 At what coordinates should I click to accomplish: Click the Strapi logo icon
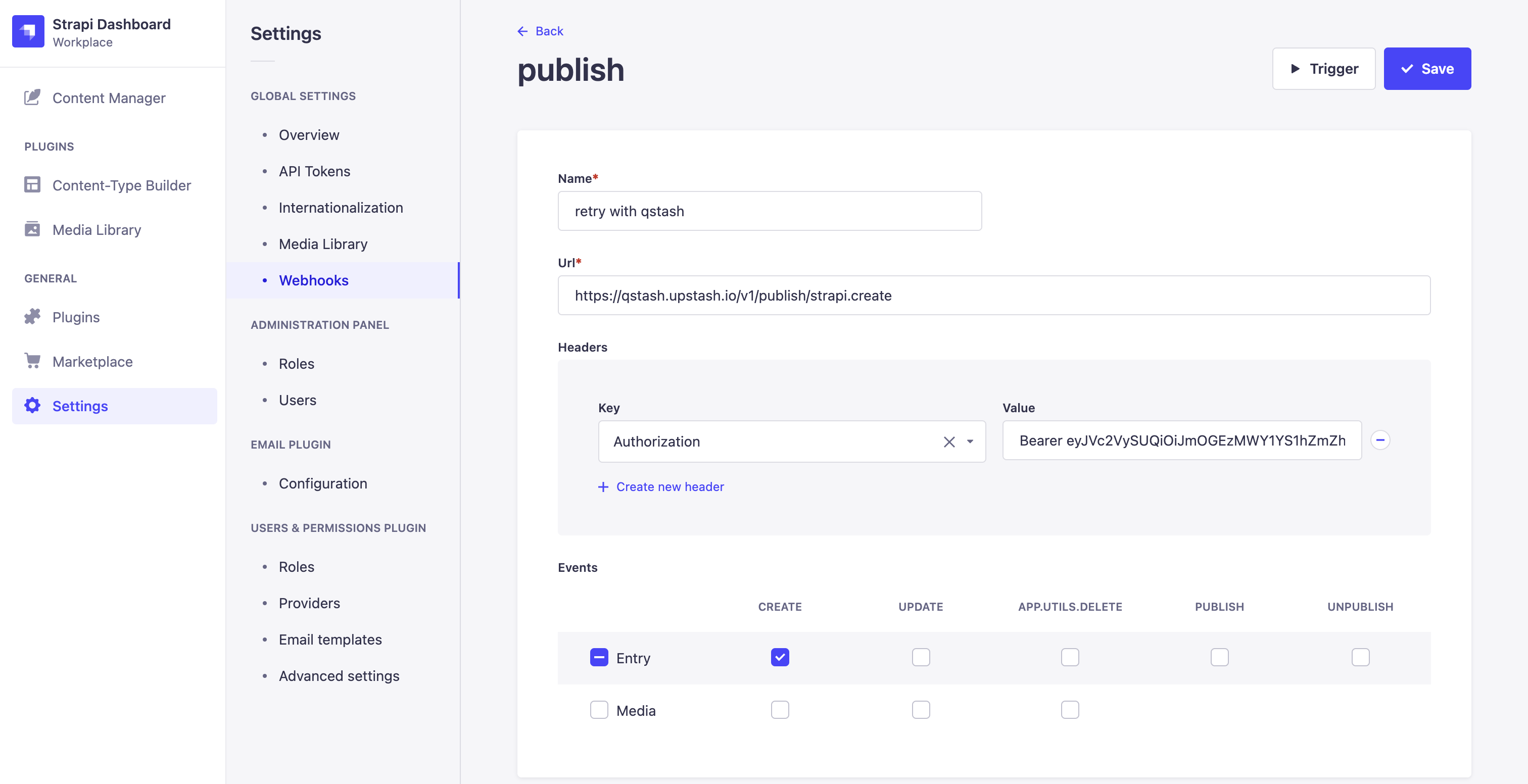(28, 31)
